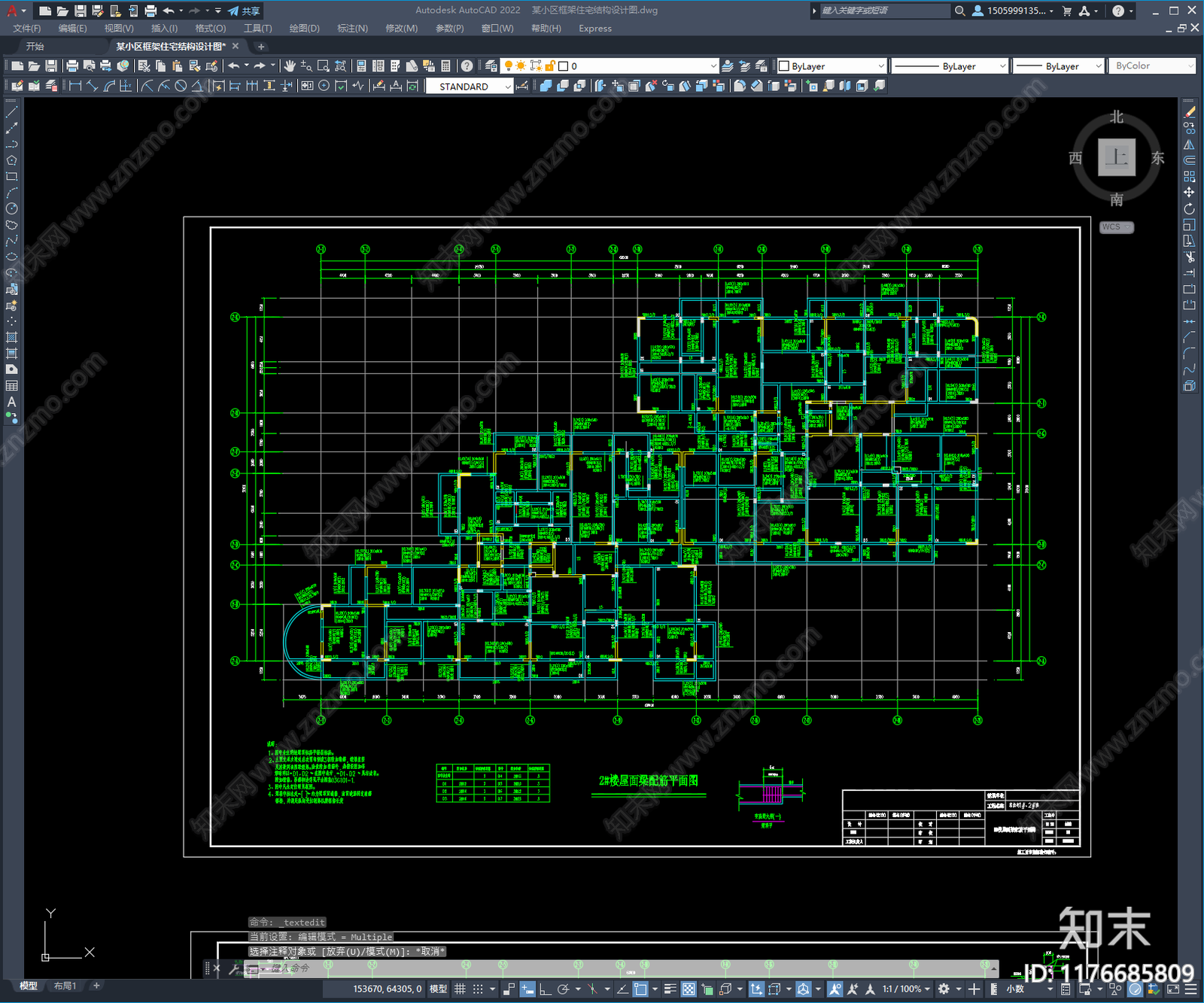Select the Table tool in draw toolbar
This screenshot has height=1003, width=1204.
tap(11, 385)
